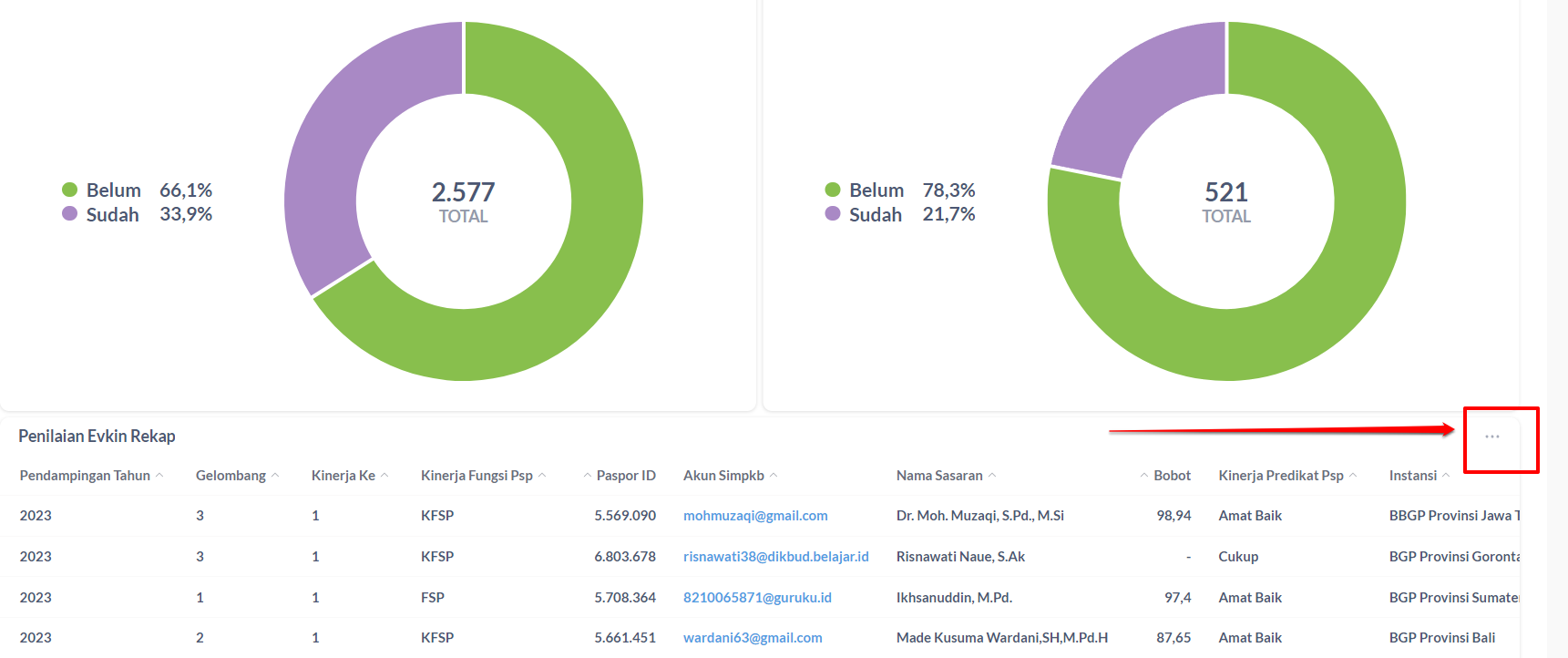Click Paspor ID cell 5.569.090
The width and height of the screenshot is (1568, 658).
[625, 516]
